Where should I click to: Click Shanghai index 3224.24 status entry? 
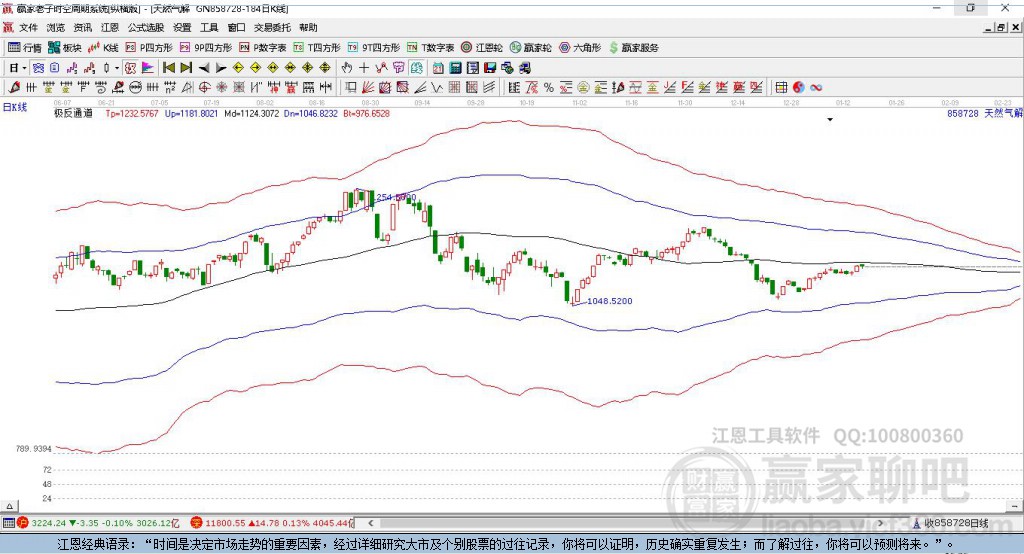click(x=98, y=523)
